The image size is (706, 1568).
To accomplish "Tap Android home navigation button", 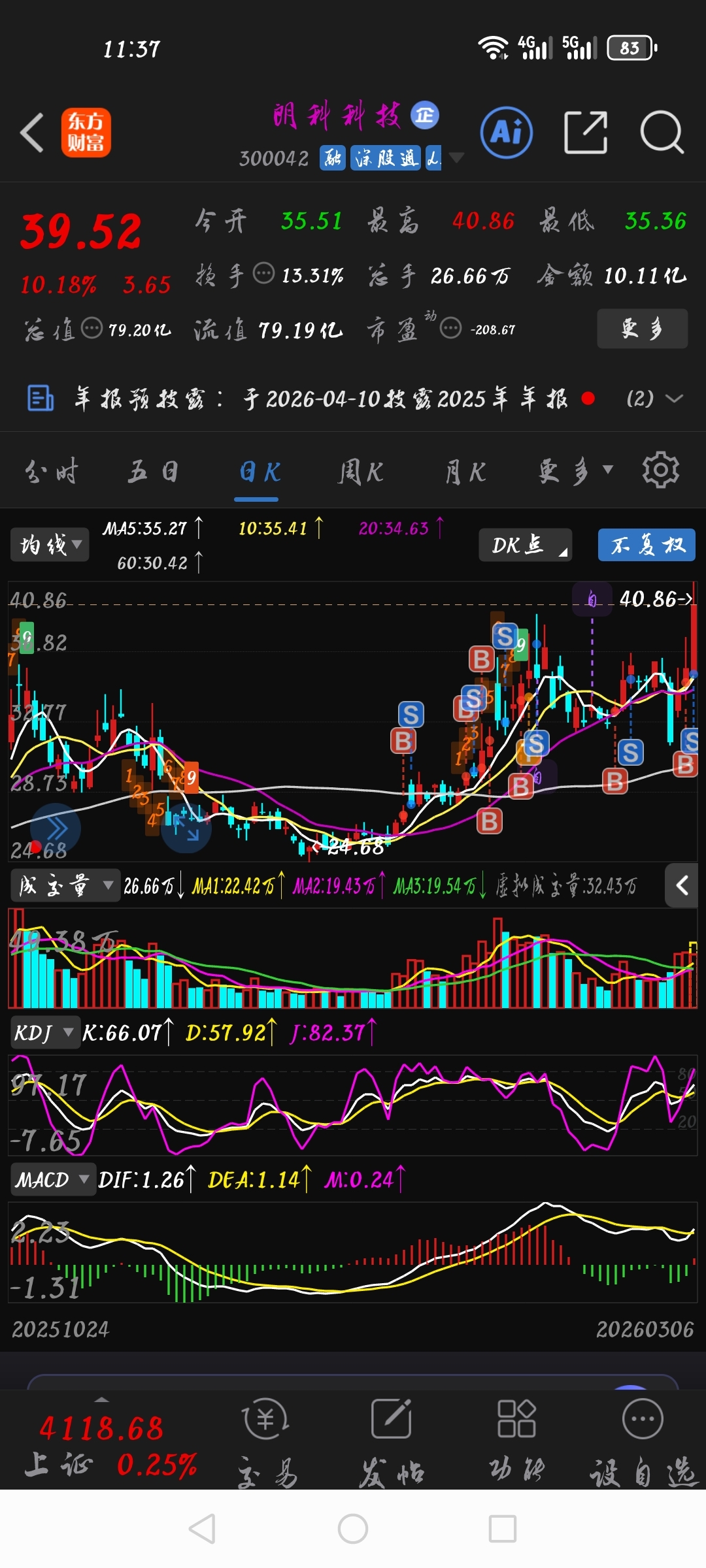I will pyautogui.click(x=353, y=1529).
